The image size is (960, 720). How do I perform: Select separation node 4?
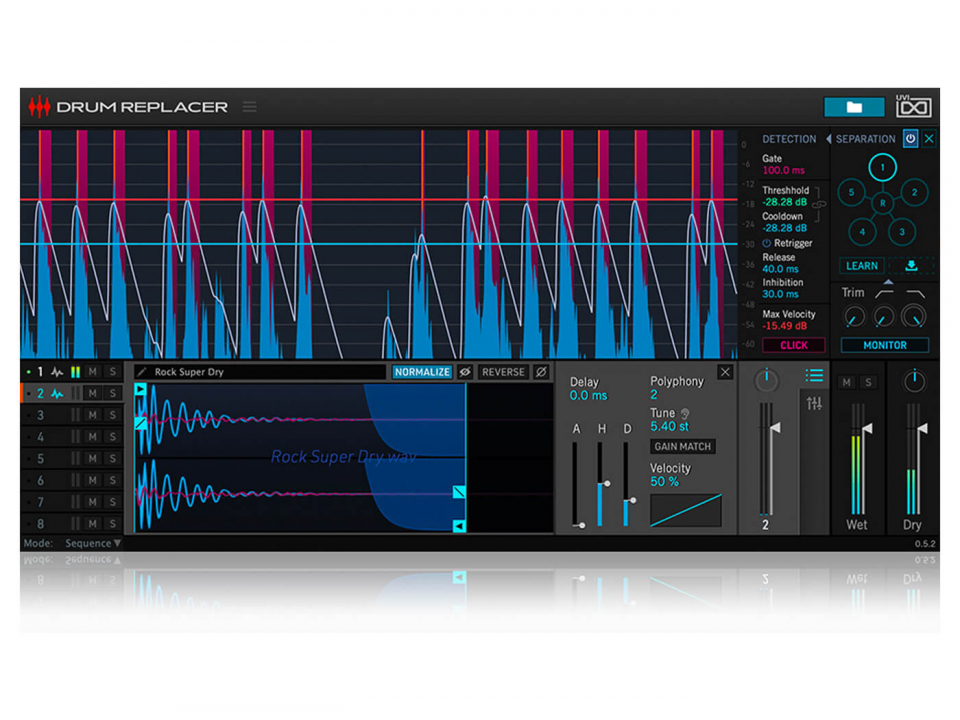[862, 232]
